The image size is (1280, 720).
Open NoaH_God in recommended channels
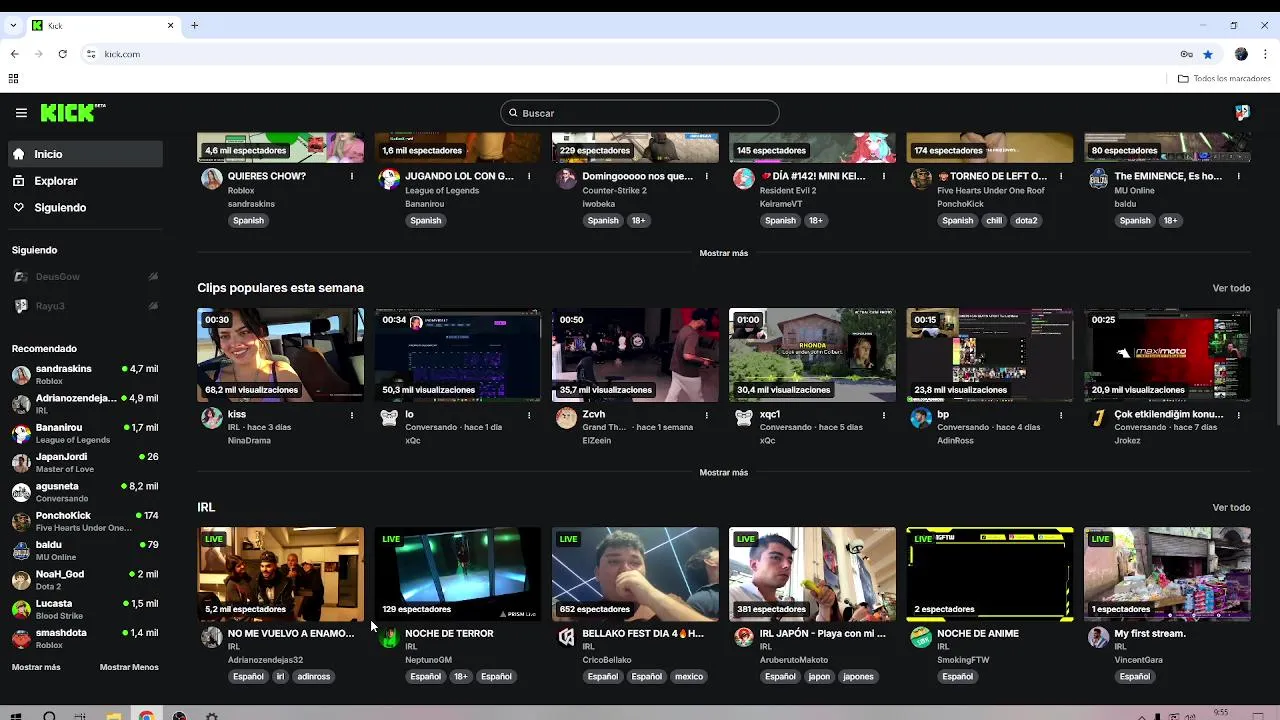point(85,579)
